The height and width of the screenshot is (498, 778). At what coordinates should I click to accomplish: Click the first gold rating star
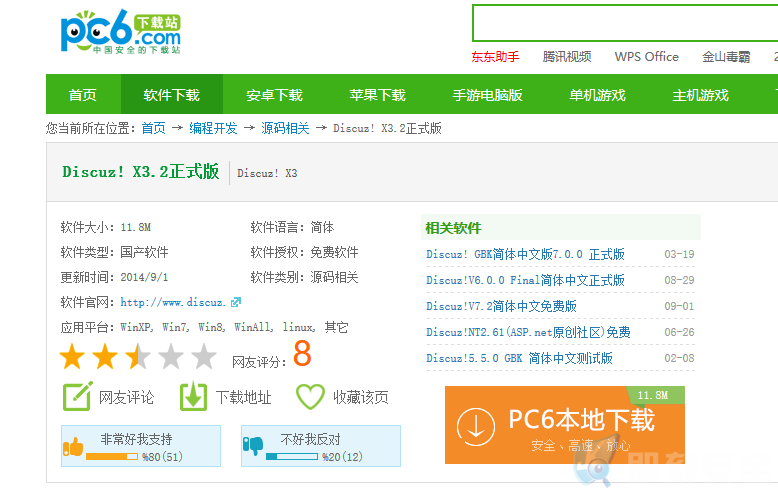click(x=72, y=356)
